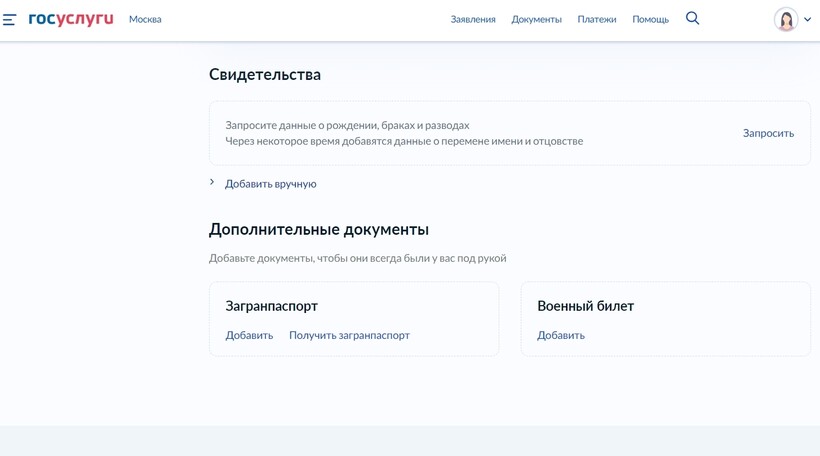Expand the chevron beside Добавить вручную
Image resolution: width=820 pixels, height=456 pixels.
tap(212, 183)
